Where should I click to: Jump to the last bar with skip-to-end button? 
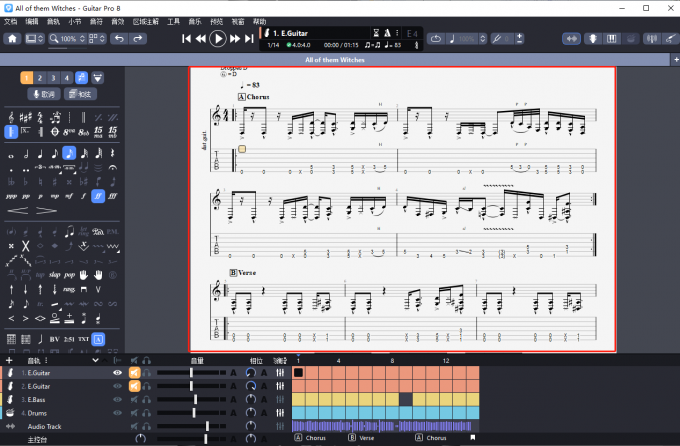tap(249, 38)
